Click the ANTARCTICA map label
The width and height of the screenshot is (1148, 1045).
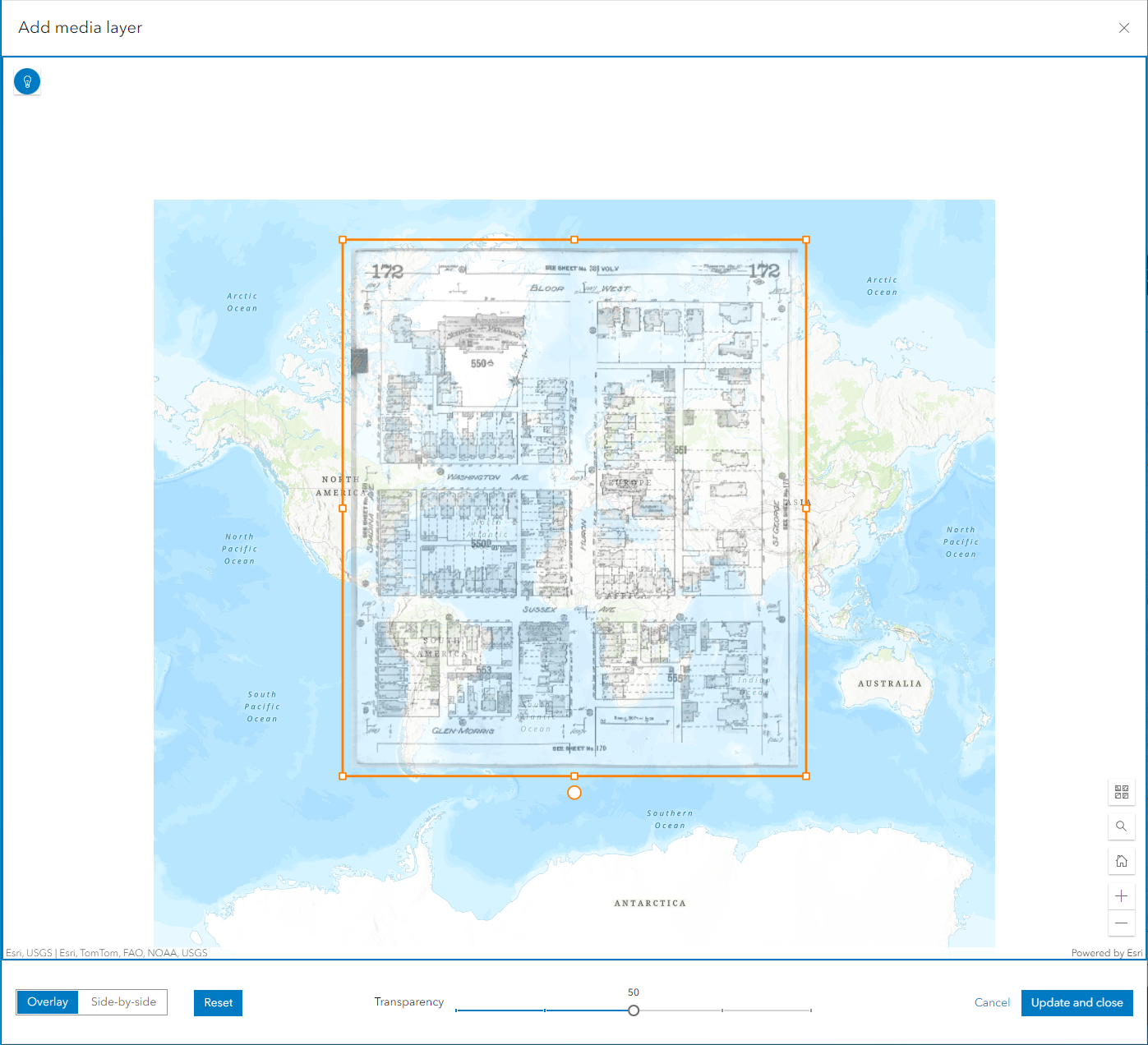coord(650,904)
